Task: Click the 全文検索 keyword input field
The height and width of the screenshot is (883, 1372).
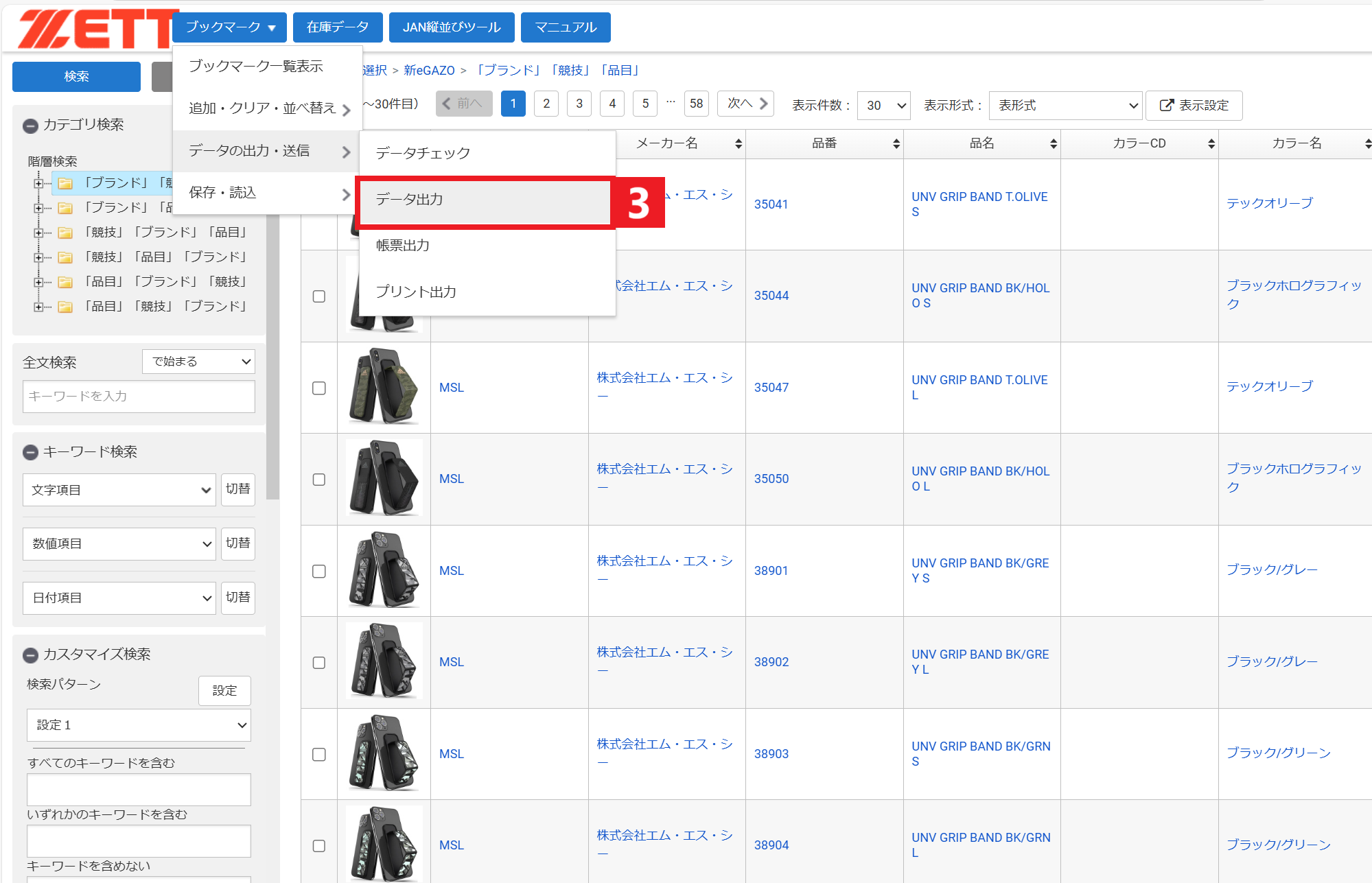Action: (139, 397)
